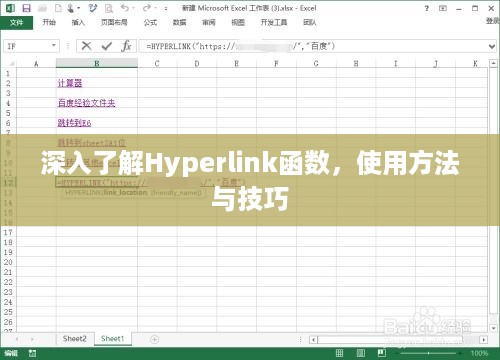Screen dimensions: 500x360
Task: Click the 跳转到E6 hyperlink
Action: coord(74,123)
